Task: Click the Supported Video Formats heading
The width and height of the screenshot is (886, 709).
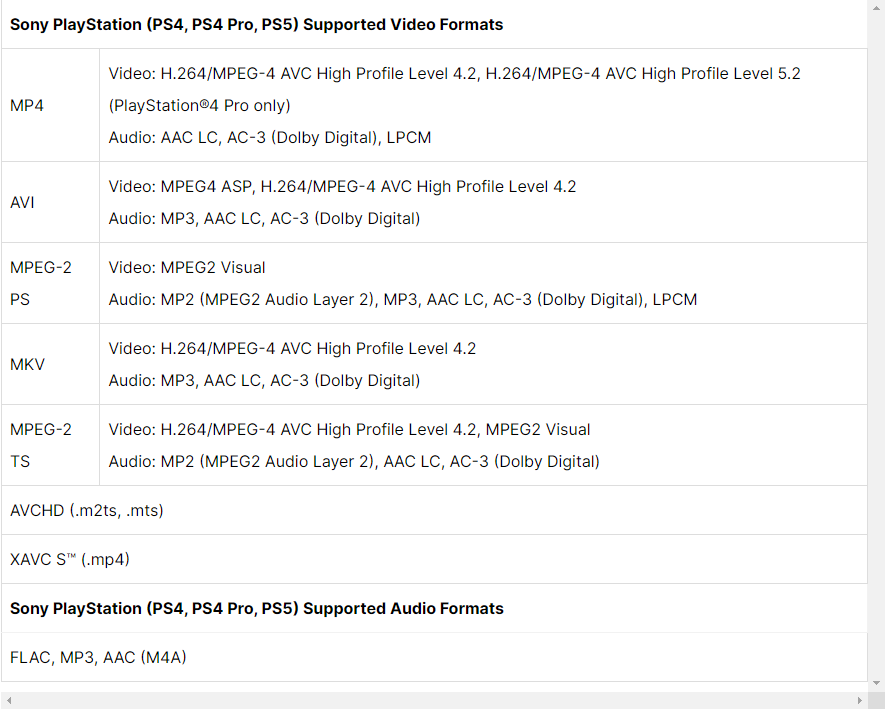Action: pos(257,24)
